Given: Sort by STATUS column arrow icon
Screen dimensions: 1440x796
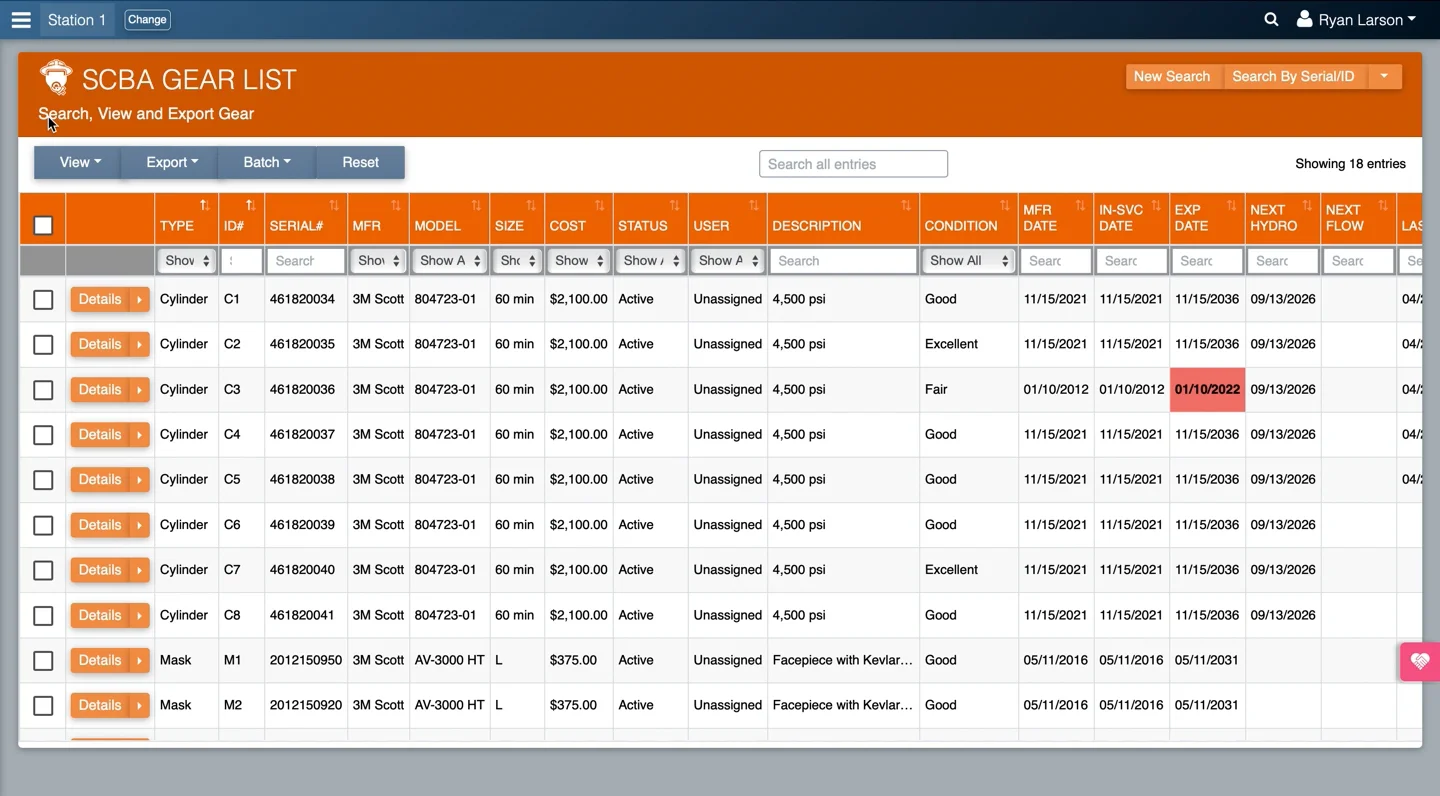Looking at the screenshot, I should (675, 205).
